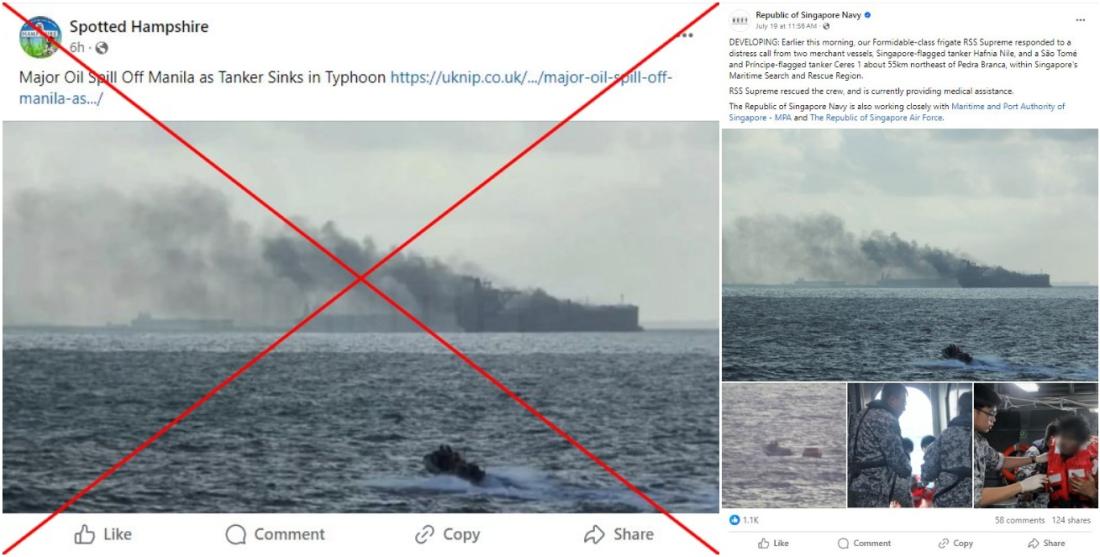
Task: Click the globe privacy icon beside 6h
Action: tap(102, 48)
